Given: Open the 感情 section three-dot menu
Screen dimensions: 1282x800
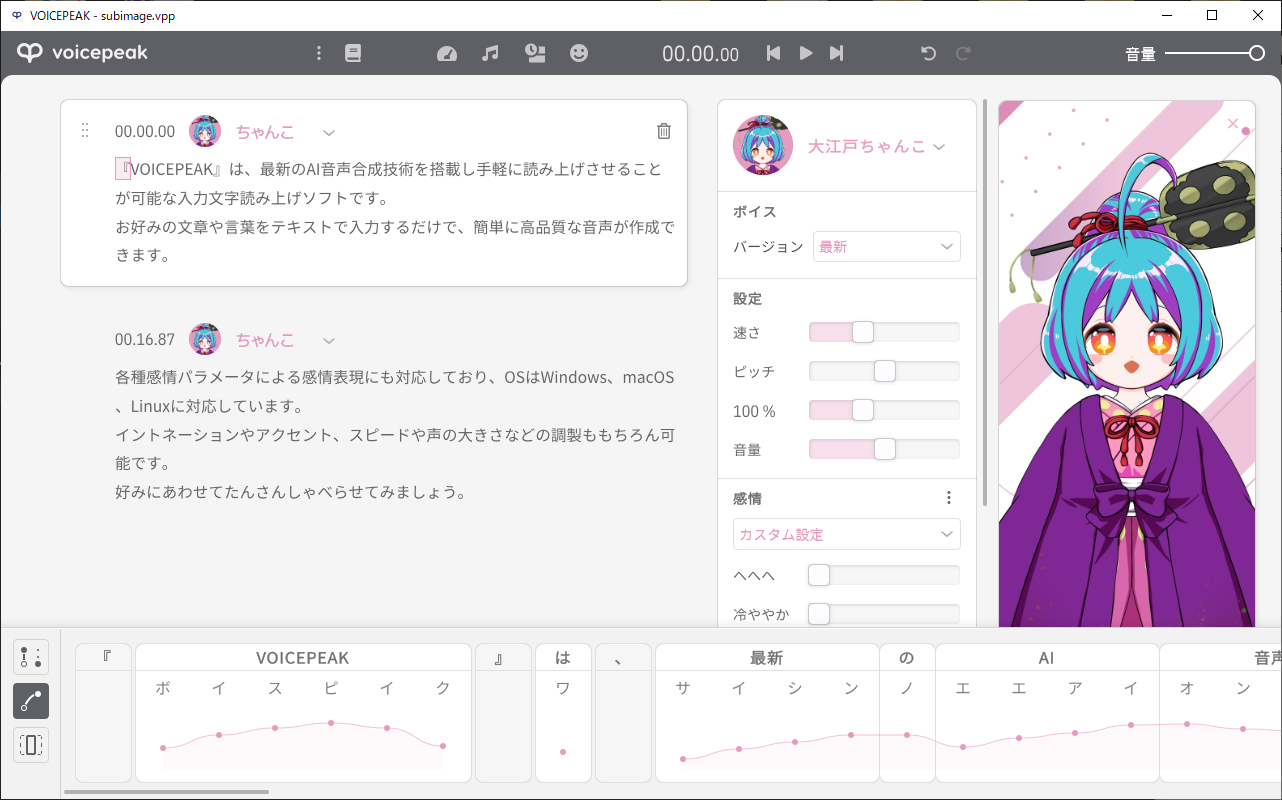Looking at the screenshot, I should (949, 498).
